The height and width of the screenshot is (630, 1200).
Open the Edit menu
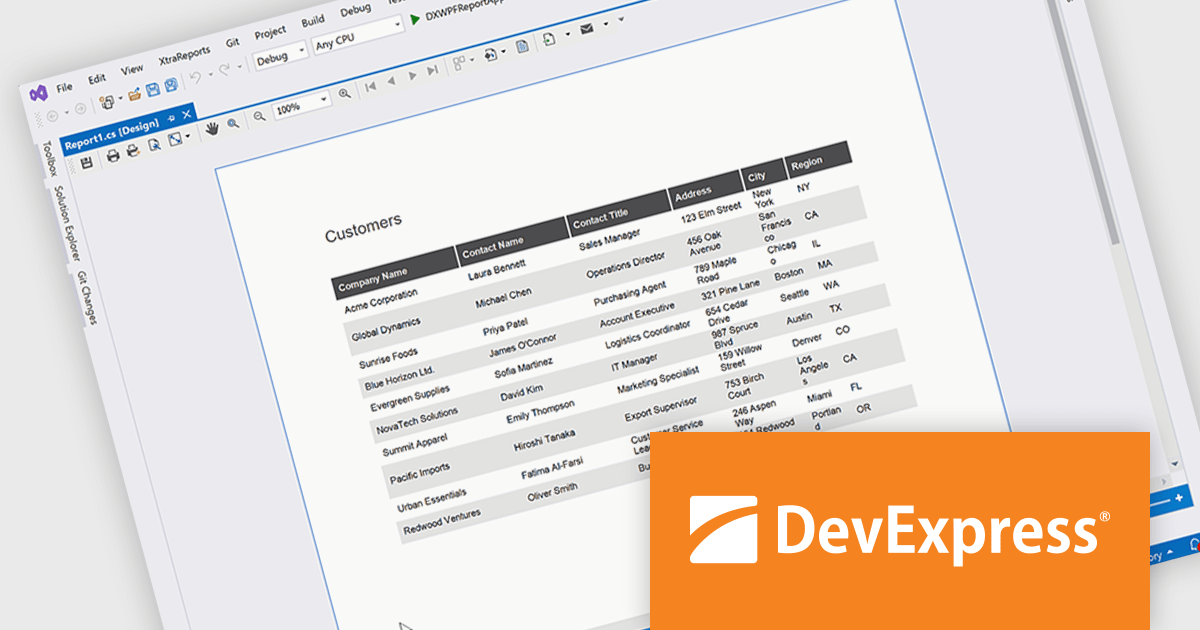(x=96, y=79)
